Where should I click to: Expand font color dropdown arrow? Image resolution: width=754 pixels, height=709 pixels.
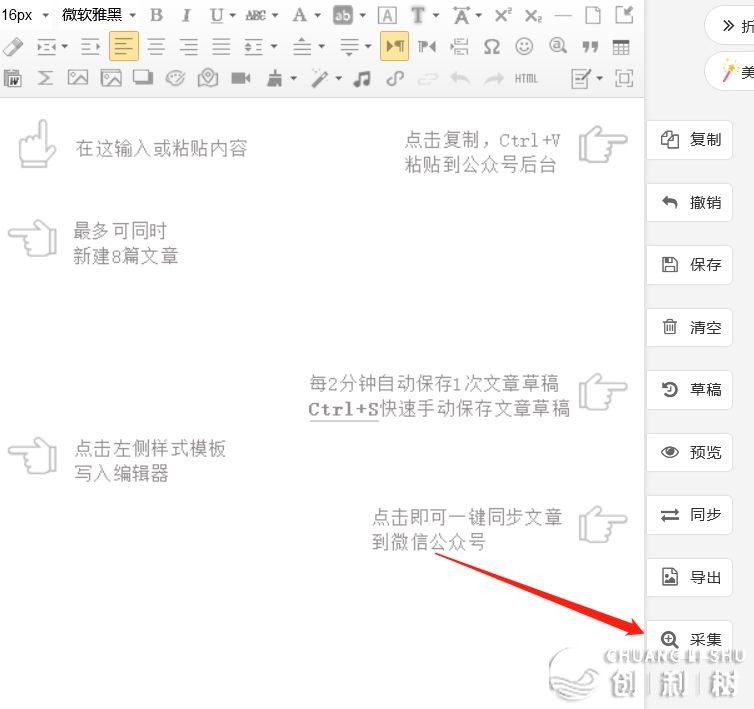click(317, 15)
